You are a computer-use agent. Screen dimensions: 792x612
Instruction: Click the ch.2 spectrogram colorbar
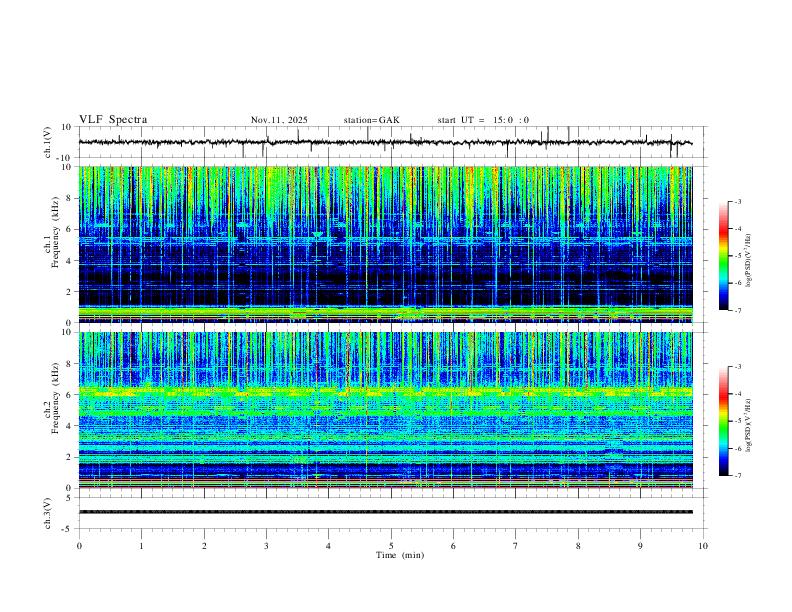coord(723,421)
